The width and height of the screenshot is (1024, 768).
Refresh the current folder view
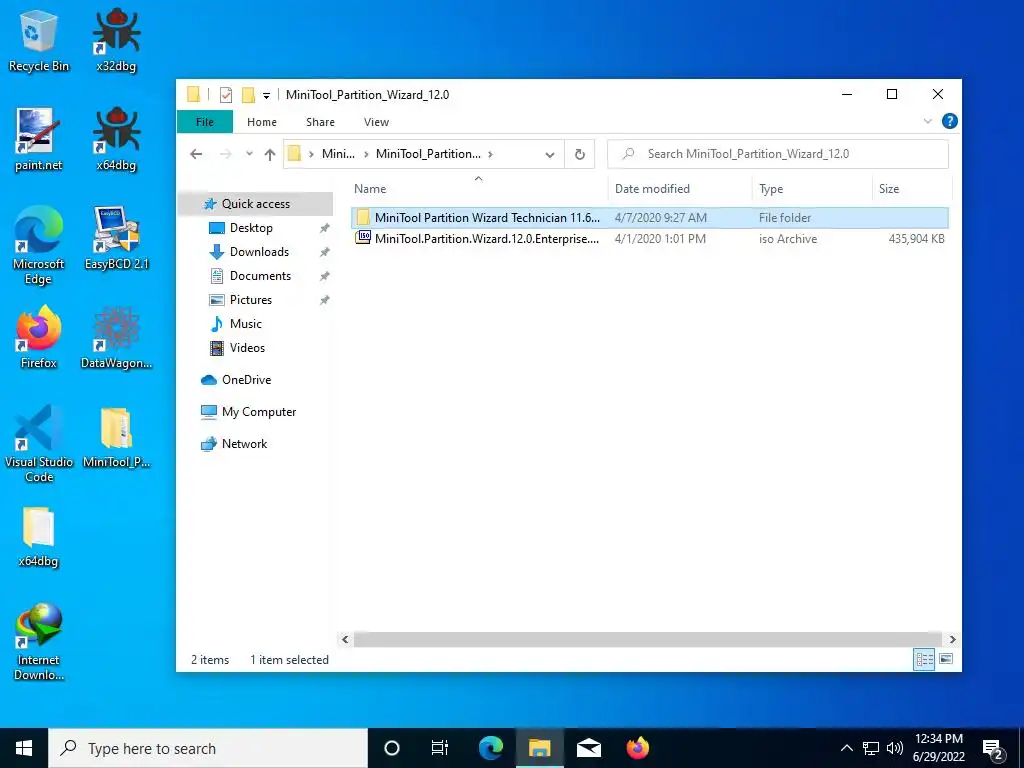tap(579, 154)
